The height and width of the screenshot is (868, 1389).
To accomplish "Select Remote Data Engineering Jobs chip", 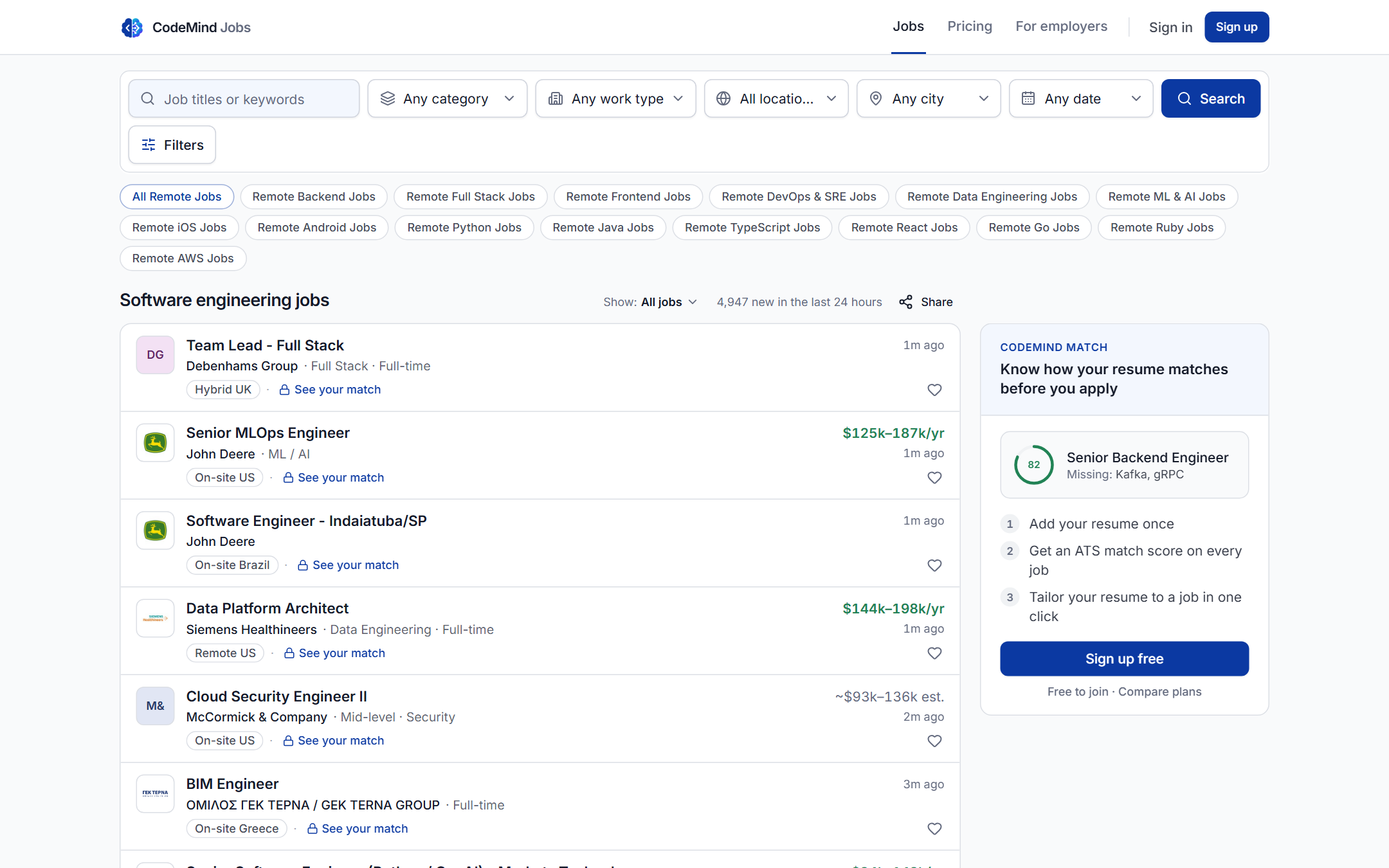I will tap(992, 197).
